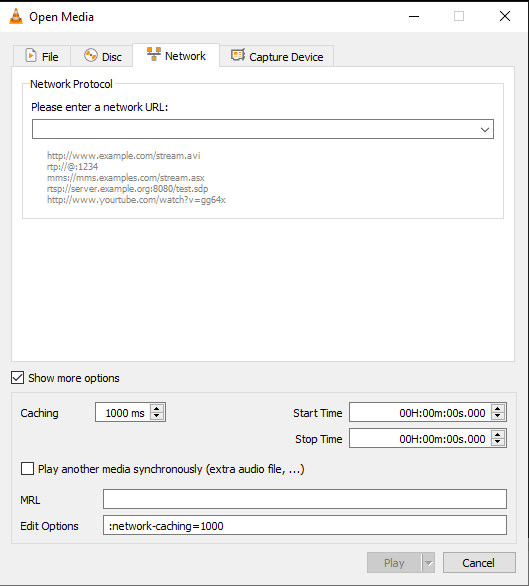
Task: Click the rtsp://server.example.org:8080/test.sdp example text
Action: tap(127, 188)
